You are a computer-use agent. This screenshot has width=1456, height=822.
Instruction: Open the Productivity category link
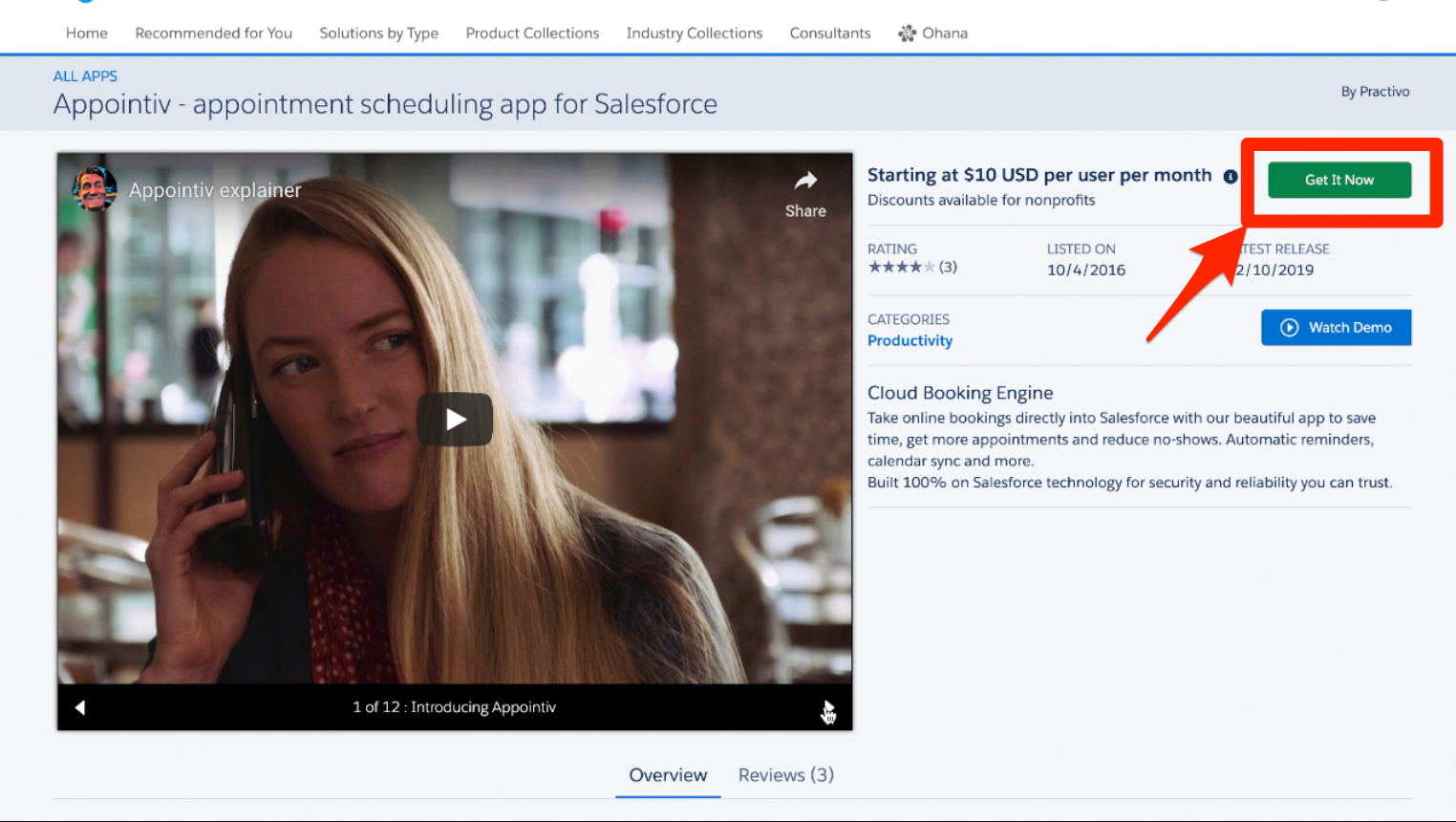point(910,340)
